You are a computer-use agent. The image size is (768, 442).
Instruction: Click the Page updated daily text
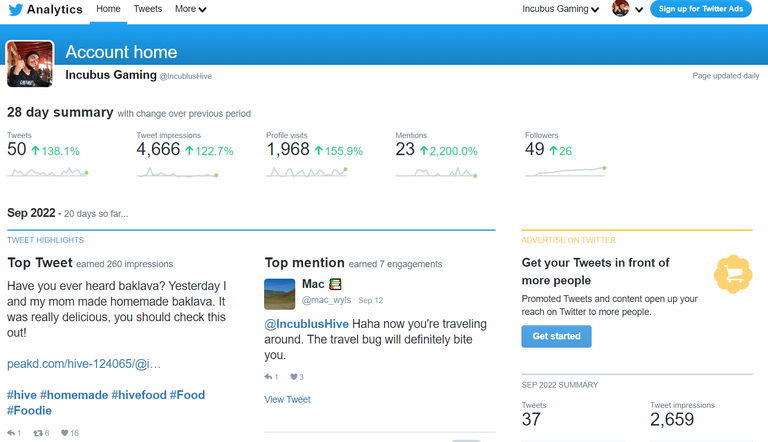[x=725, y=75]
